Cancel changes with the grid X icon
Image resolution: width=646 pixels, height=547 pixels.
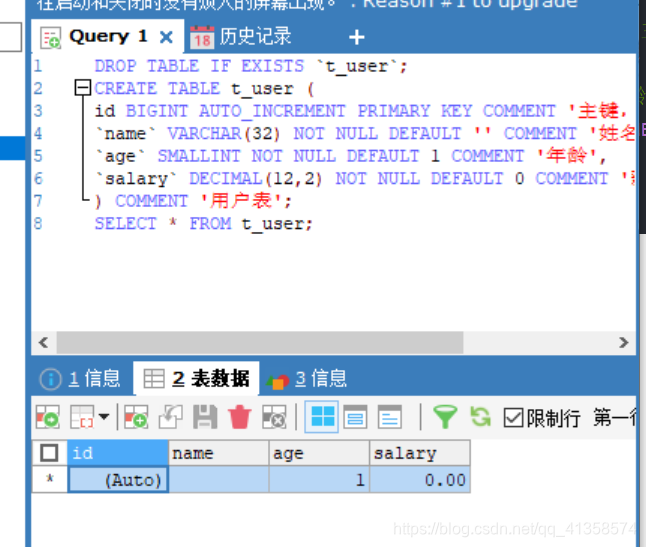274,417
